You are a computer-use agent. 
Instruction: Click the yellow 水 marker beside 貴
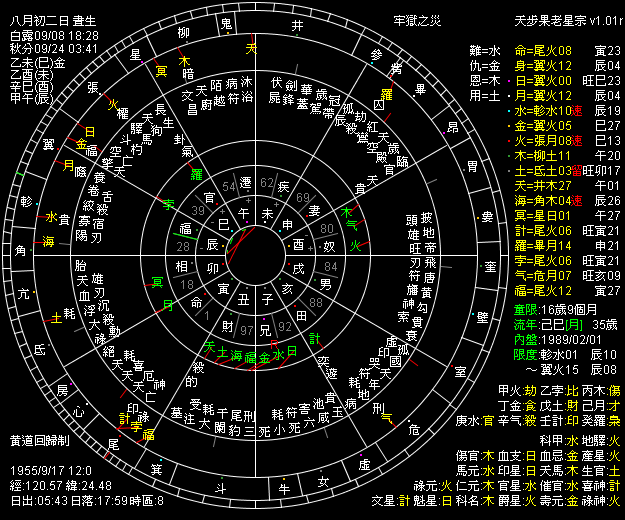coord(51,217)
